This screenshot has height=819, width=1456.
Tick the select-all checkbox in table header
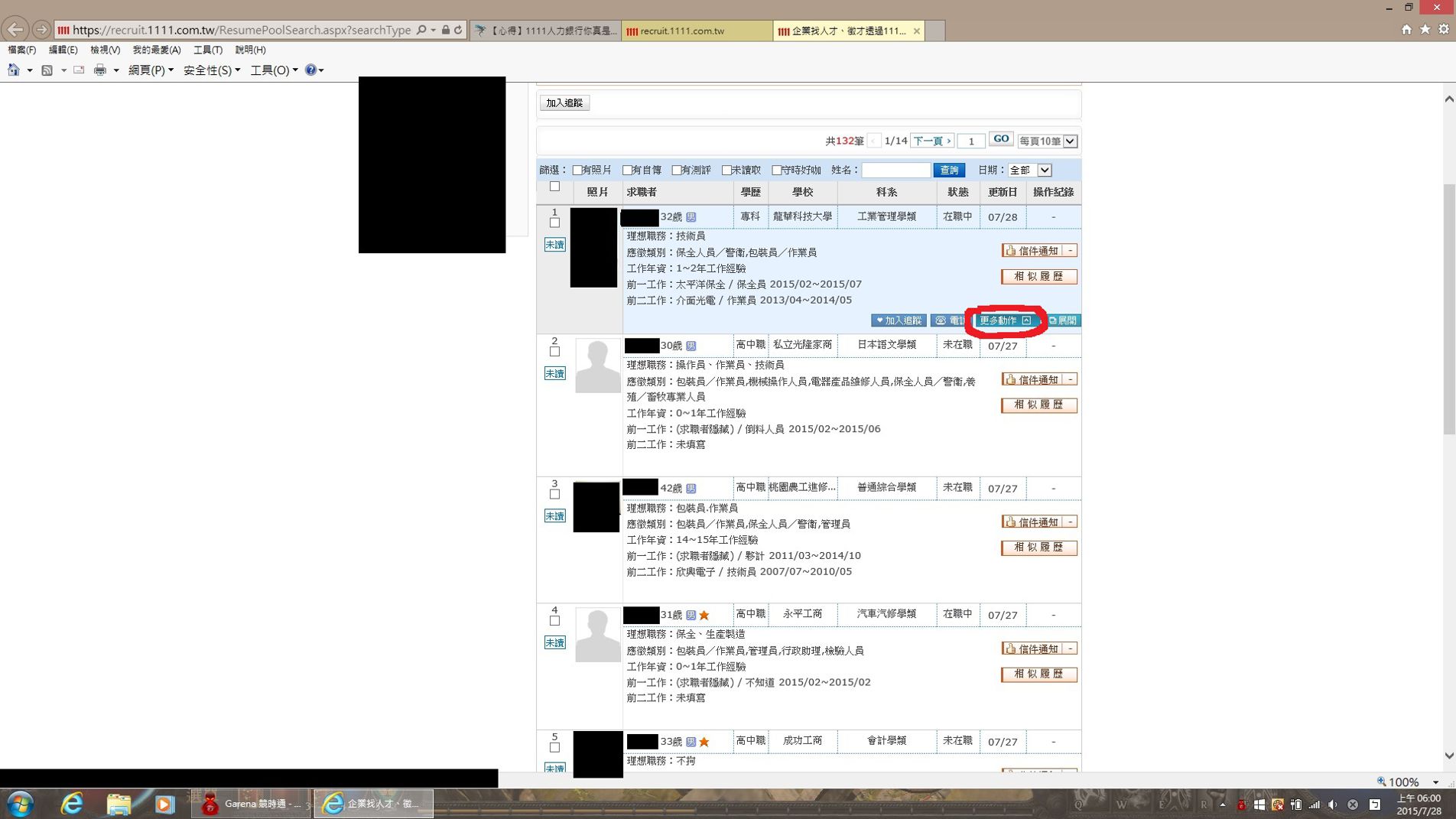tap(554, 187)
